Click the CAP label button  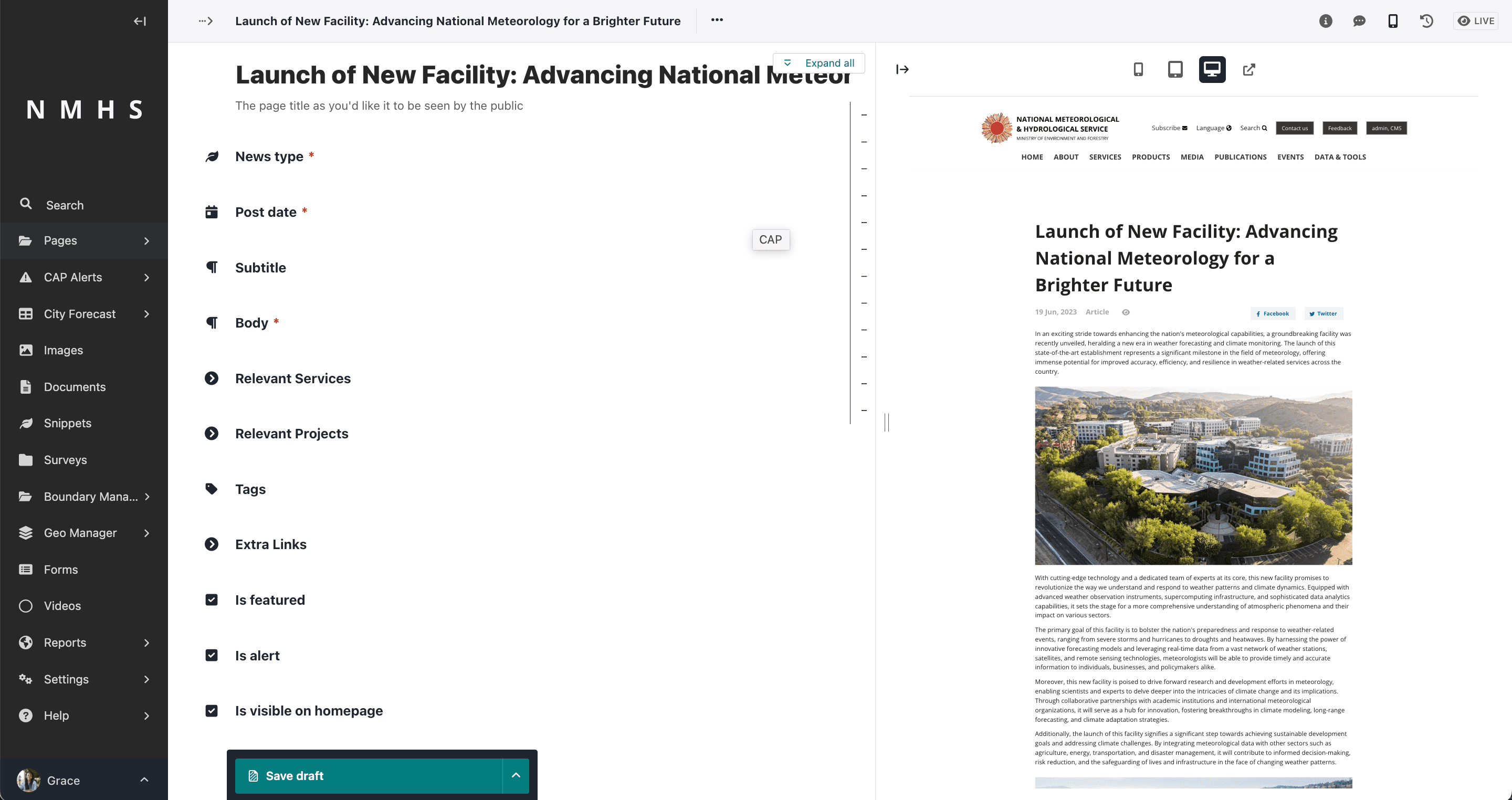[771, 239]
